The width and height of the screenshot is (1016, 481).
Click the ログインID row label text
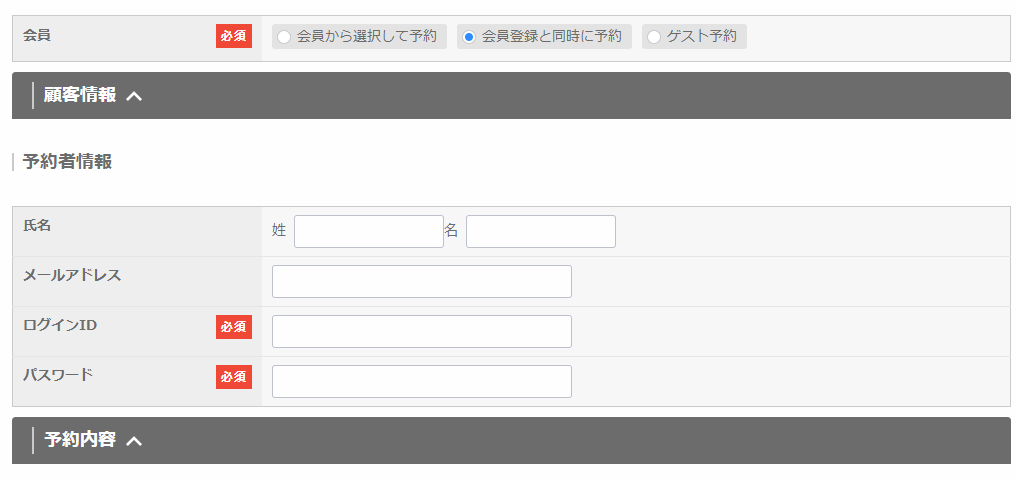pos(60,325)
